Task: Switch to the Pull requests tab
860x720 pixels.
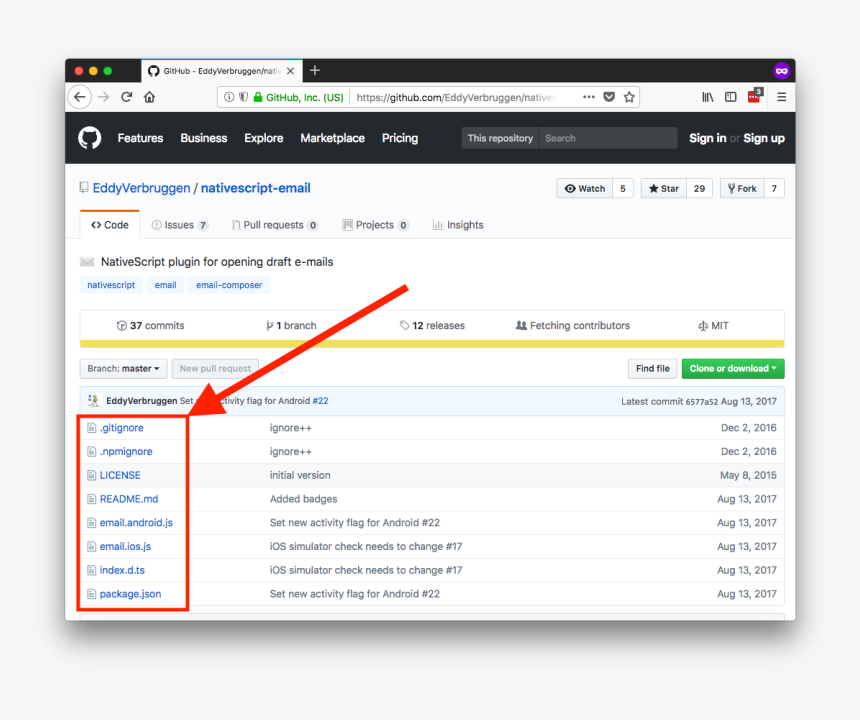Action: point(274,225)
